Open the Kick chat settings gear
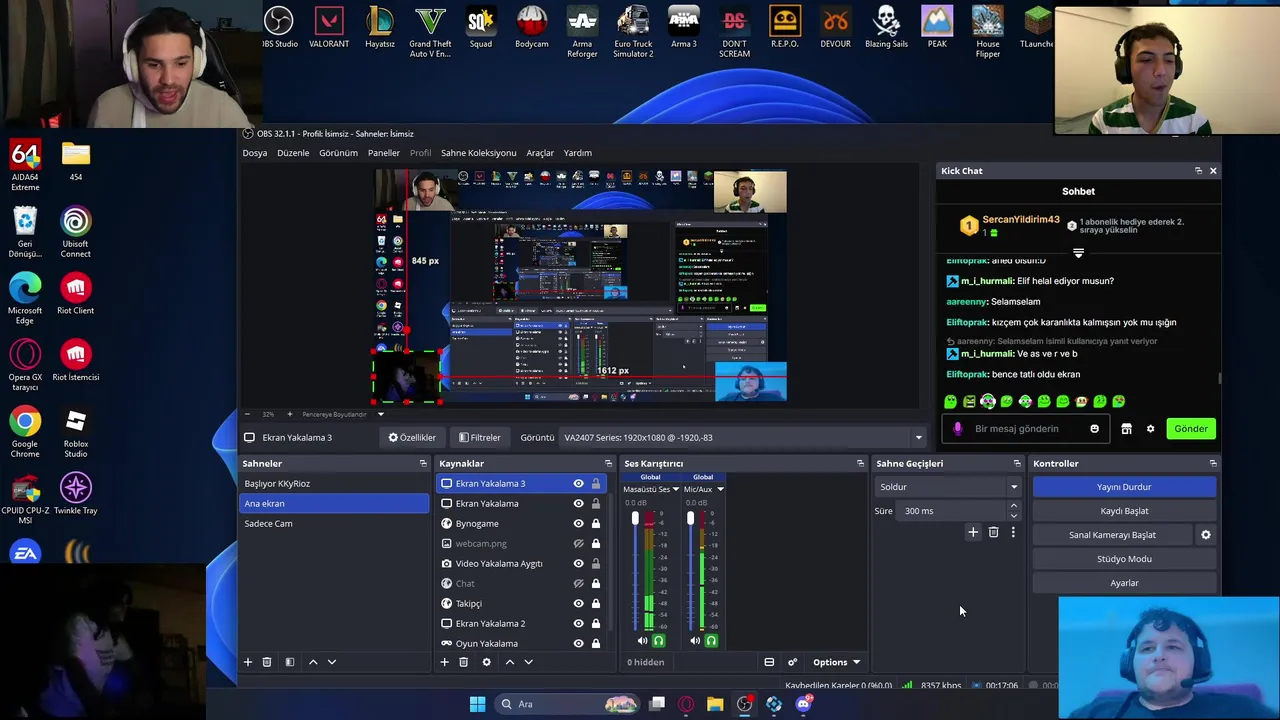This screenshot has width=1280, height=720. [1150, 429]
